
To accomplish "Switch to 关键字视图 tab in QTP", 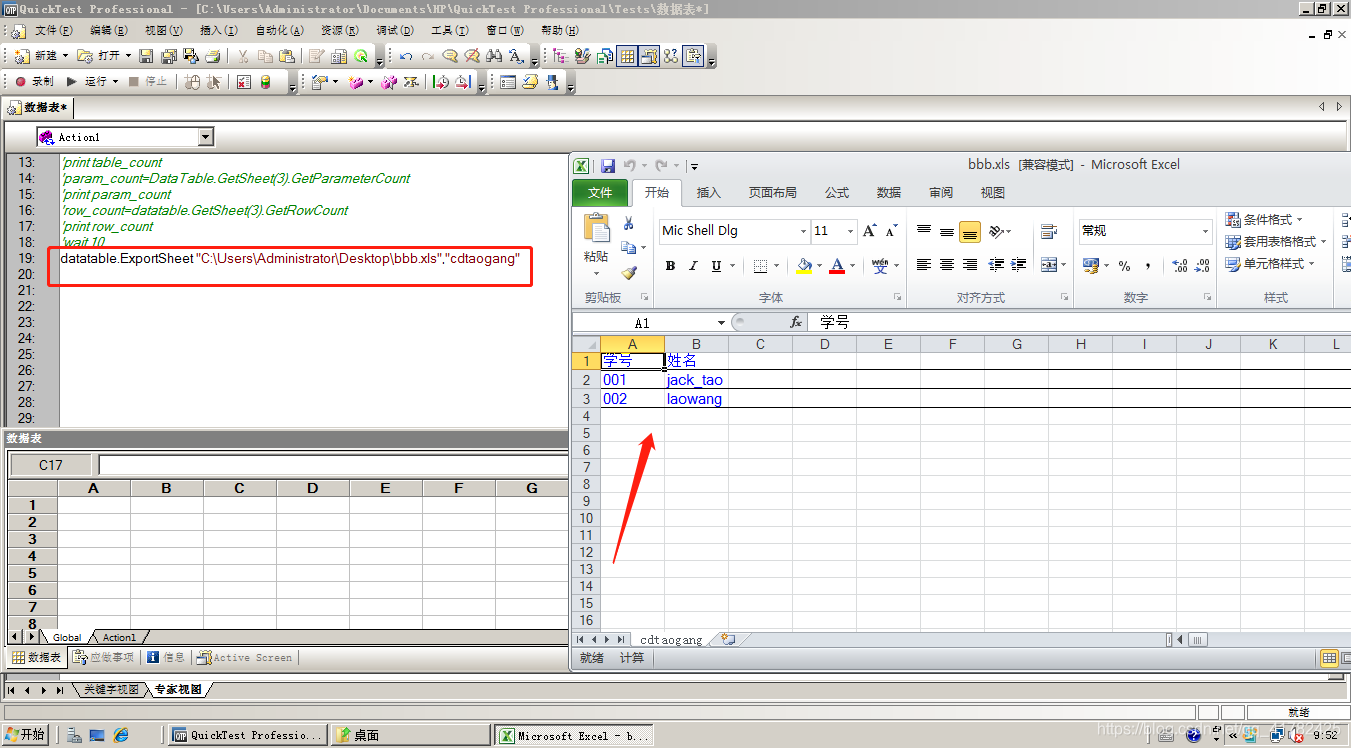I will (111, 690).
